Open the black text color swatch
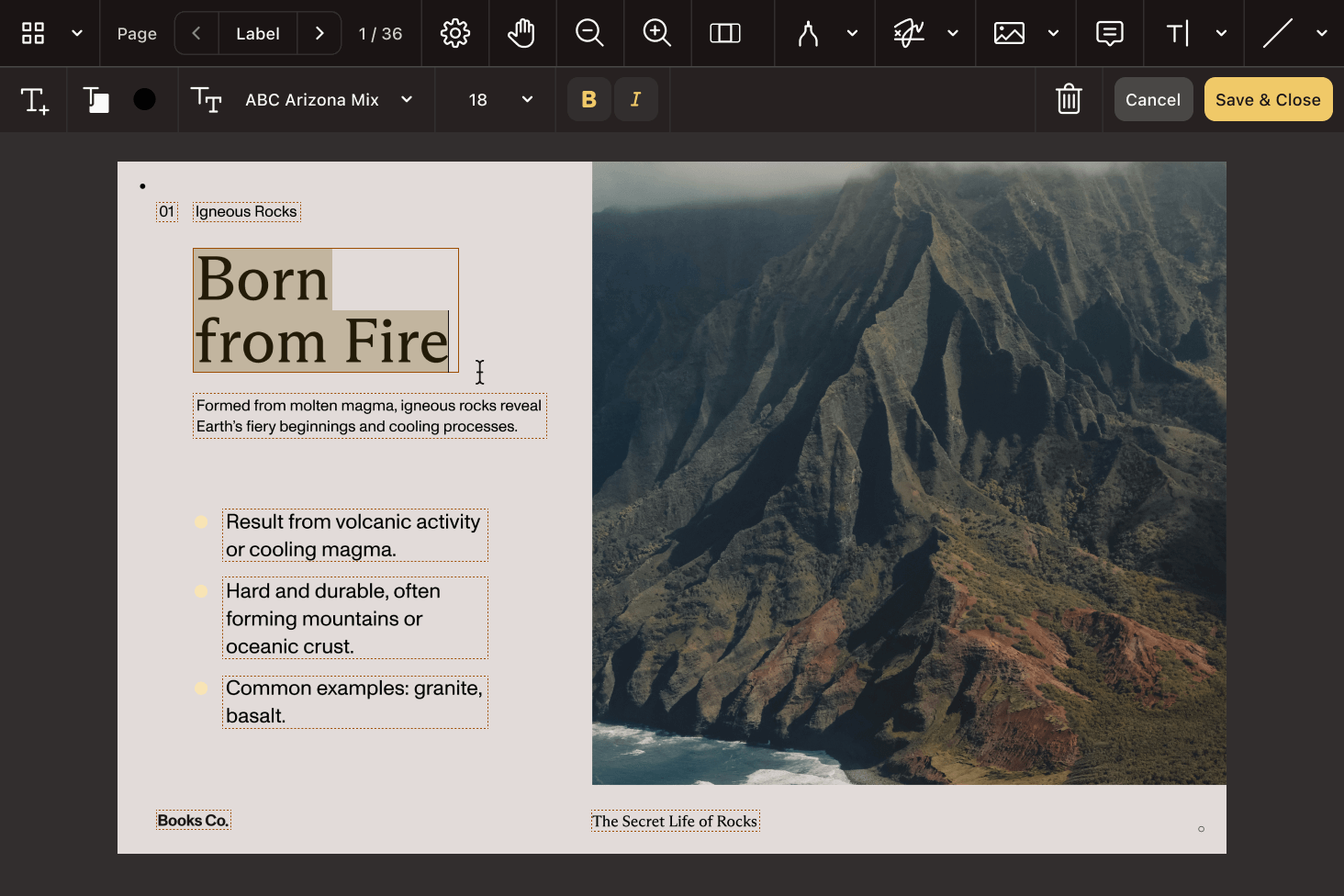The image size is (1344, 896). [144, 99]
